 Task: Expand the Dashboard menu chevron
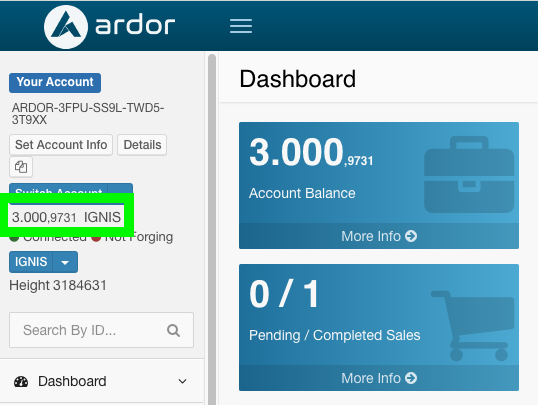183,381
